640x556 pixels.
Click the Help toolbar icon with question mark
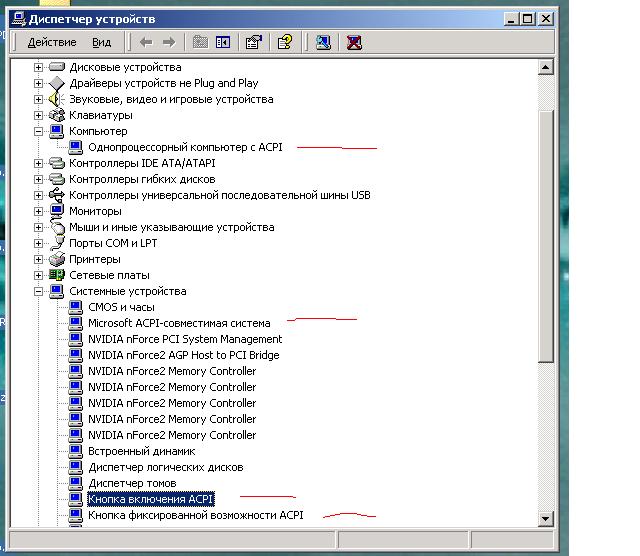tap(285, 42)
